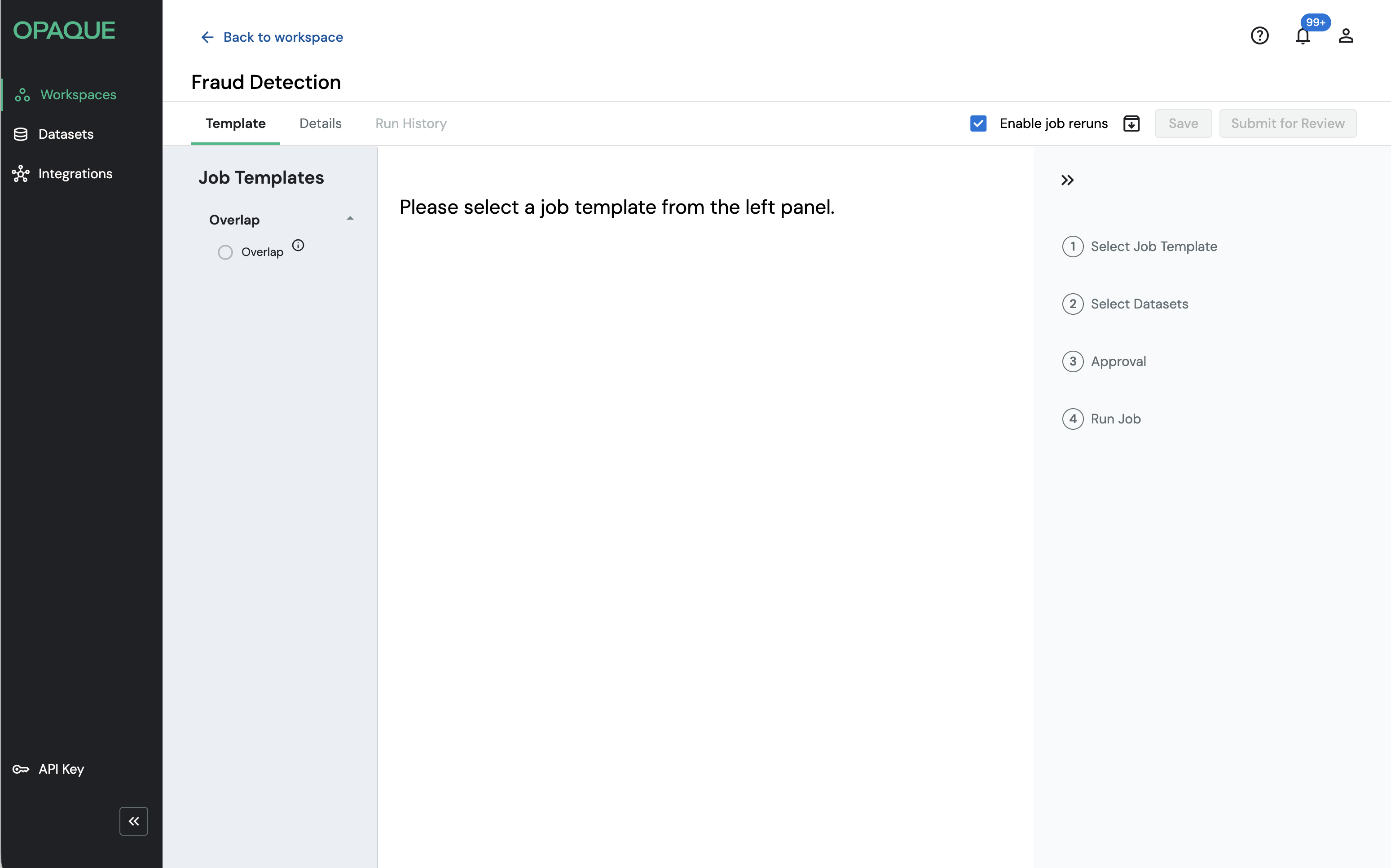Collapse the Overlap template group
This screenshot has height=868, width=1391.
[350, 219]
